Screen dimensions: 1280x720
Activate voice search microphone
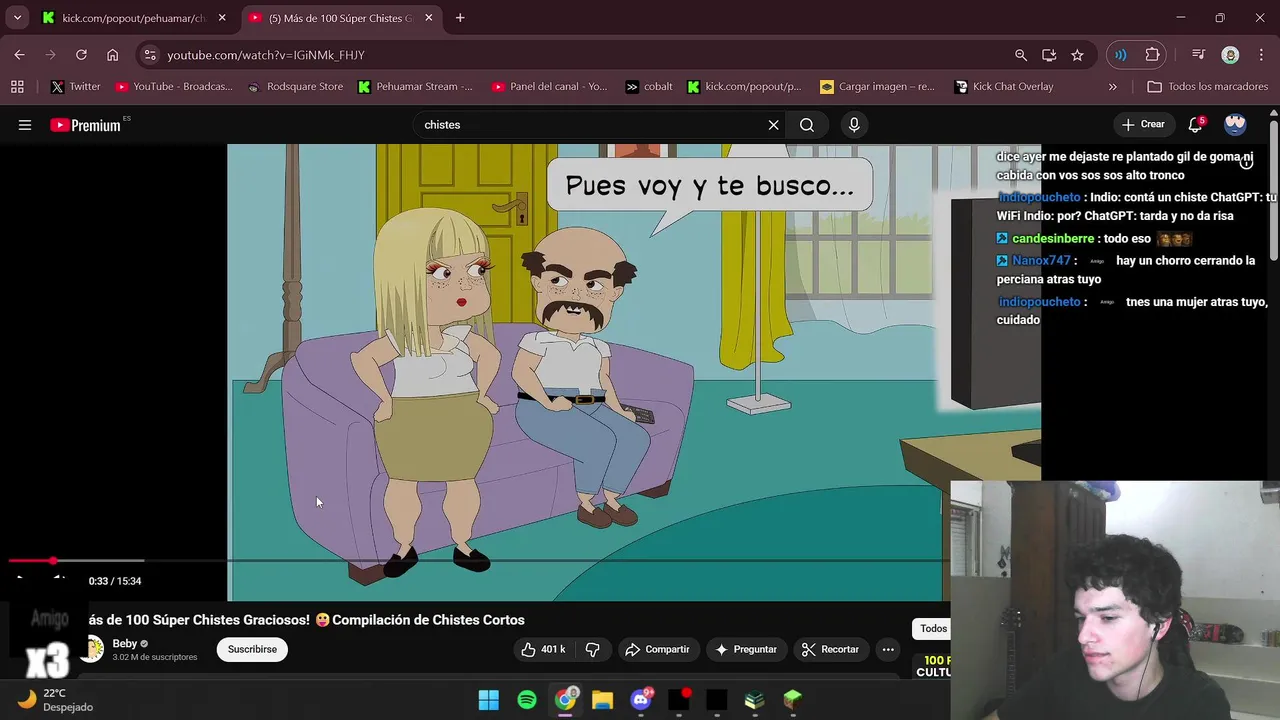(x=854, y=125)
